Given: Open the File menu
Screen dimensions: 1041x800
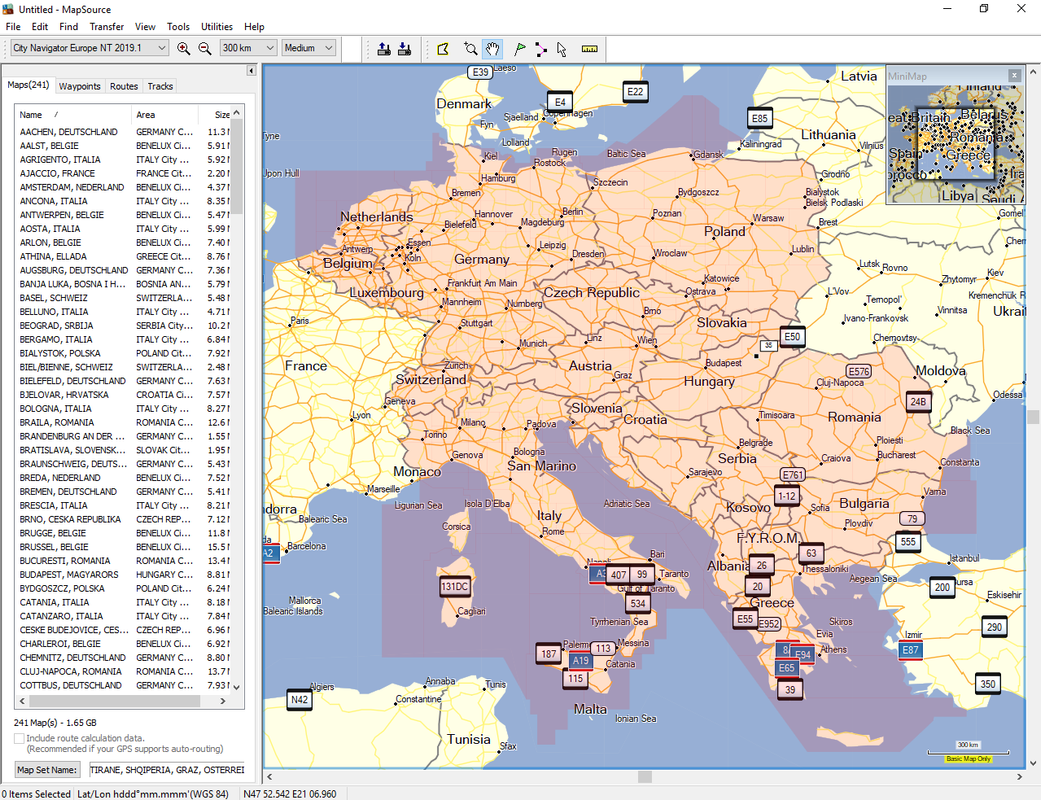Looking at the screenshot, I should tap(13, 27).
